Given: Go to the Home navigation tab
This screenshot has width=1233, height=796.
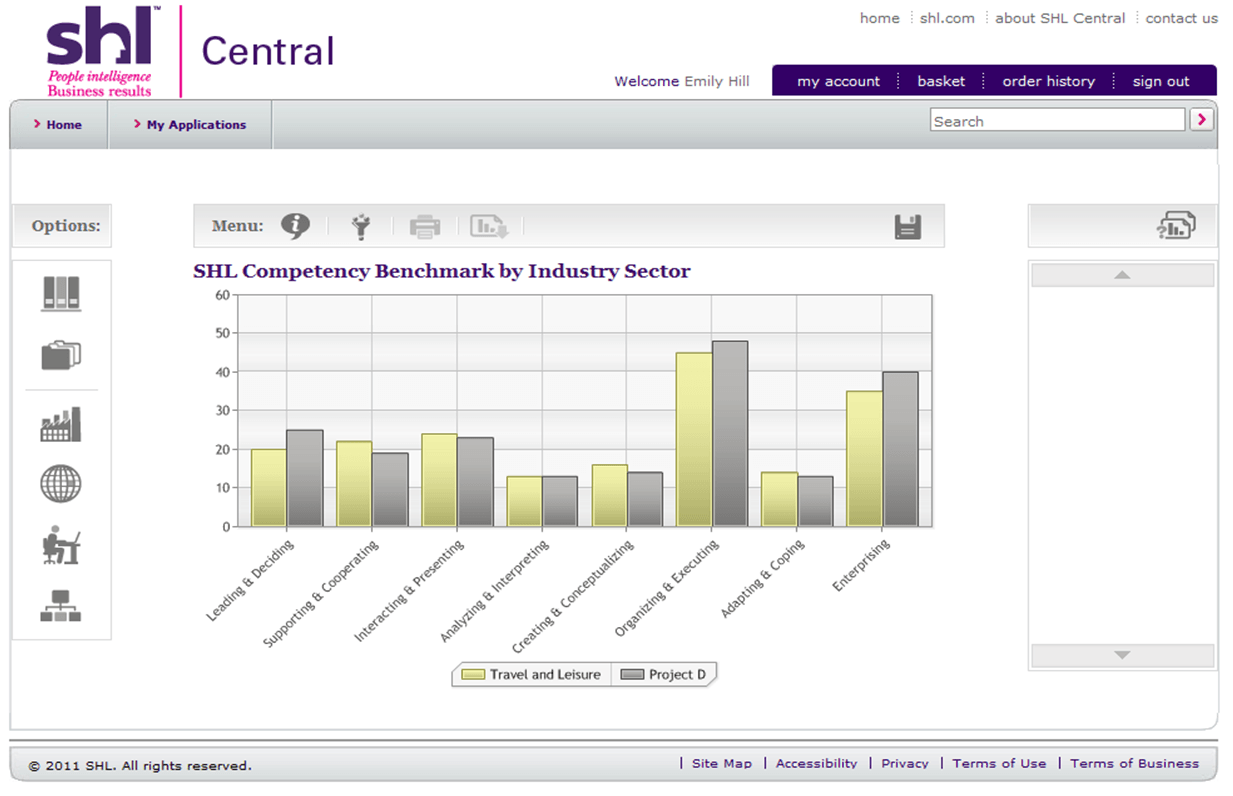Looking at the screenshot, I should (58, 125).
